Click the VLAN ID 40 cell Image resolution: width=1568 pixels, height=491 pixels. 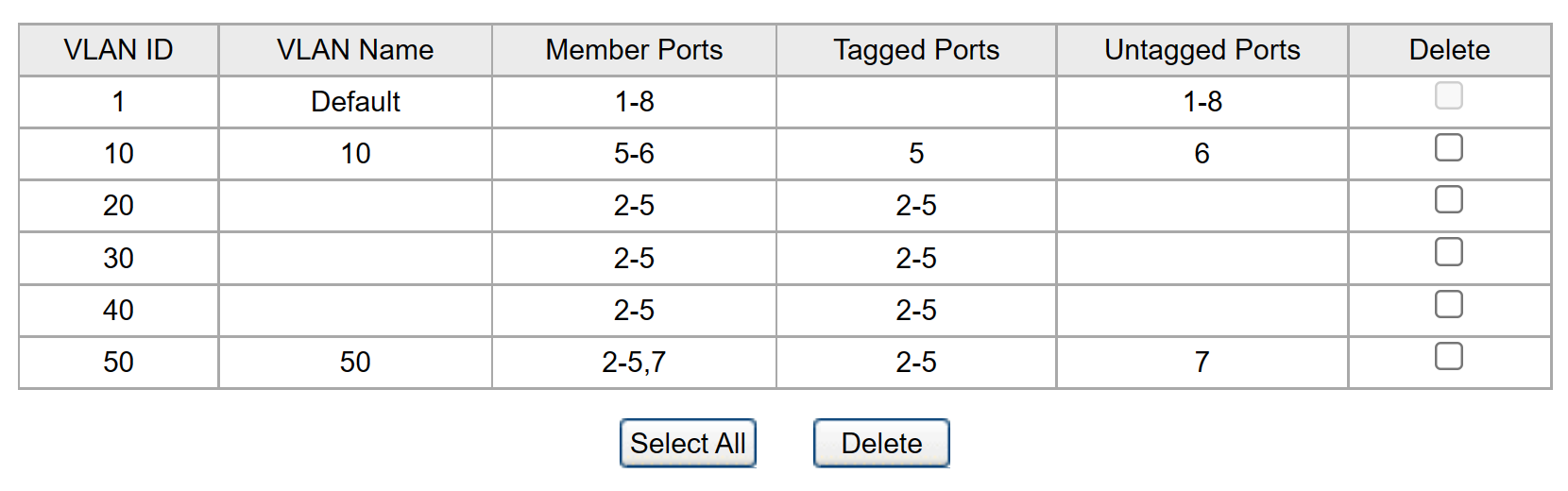(119, 311)
